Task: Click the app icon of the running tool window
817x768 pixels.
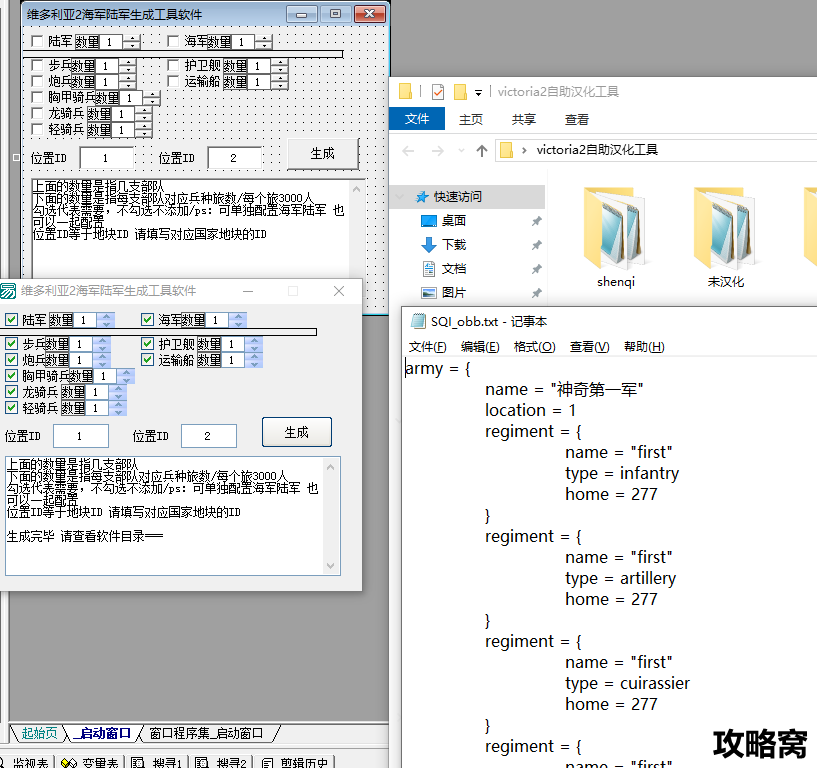Action: (8, 291)
